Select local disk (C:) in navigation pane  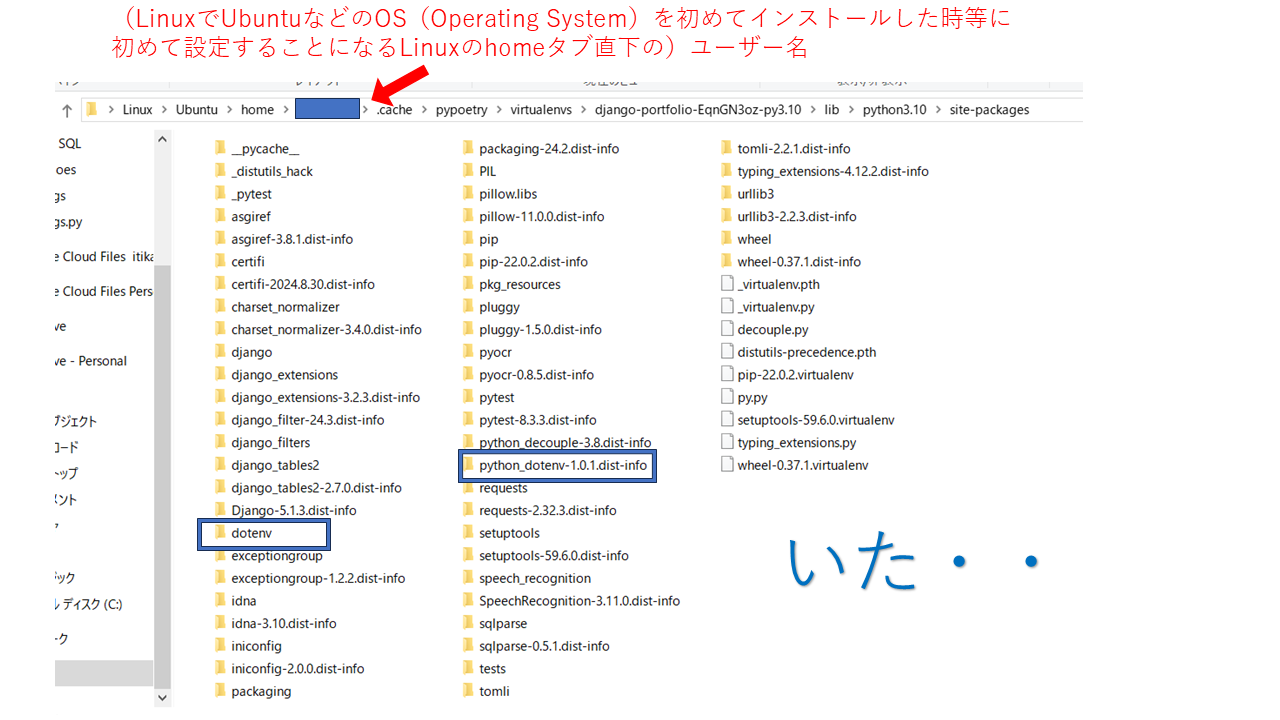coord(89,604)
